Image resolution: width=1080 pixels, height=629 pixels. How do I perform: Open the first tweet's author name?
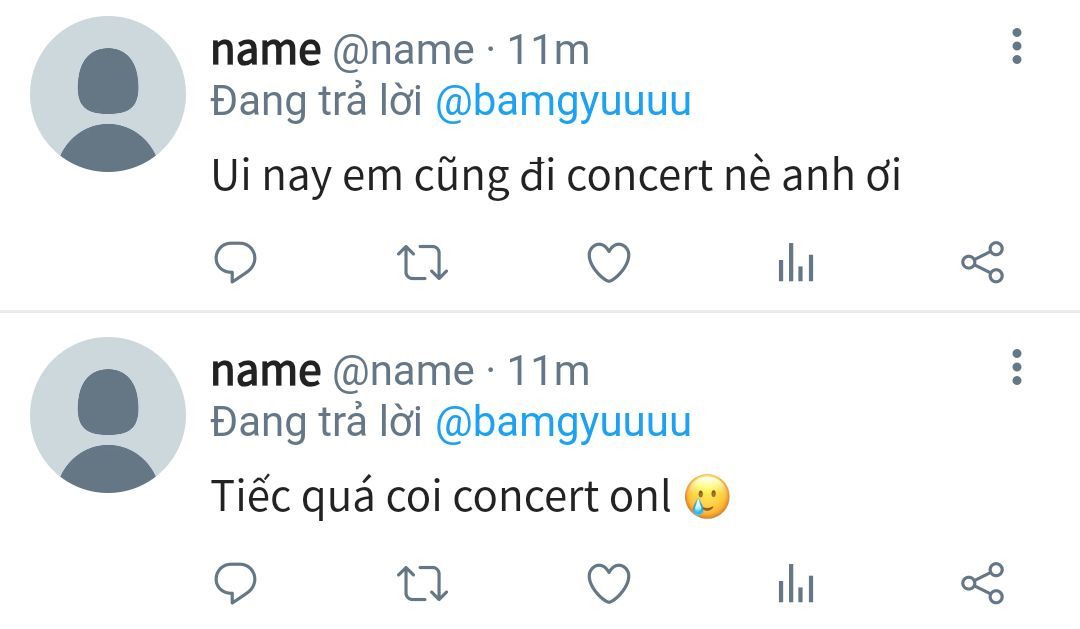266,50
